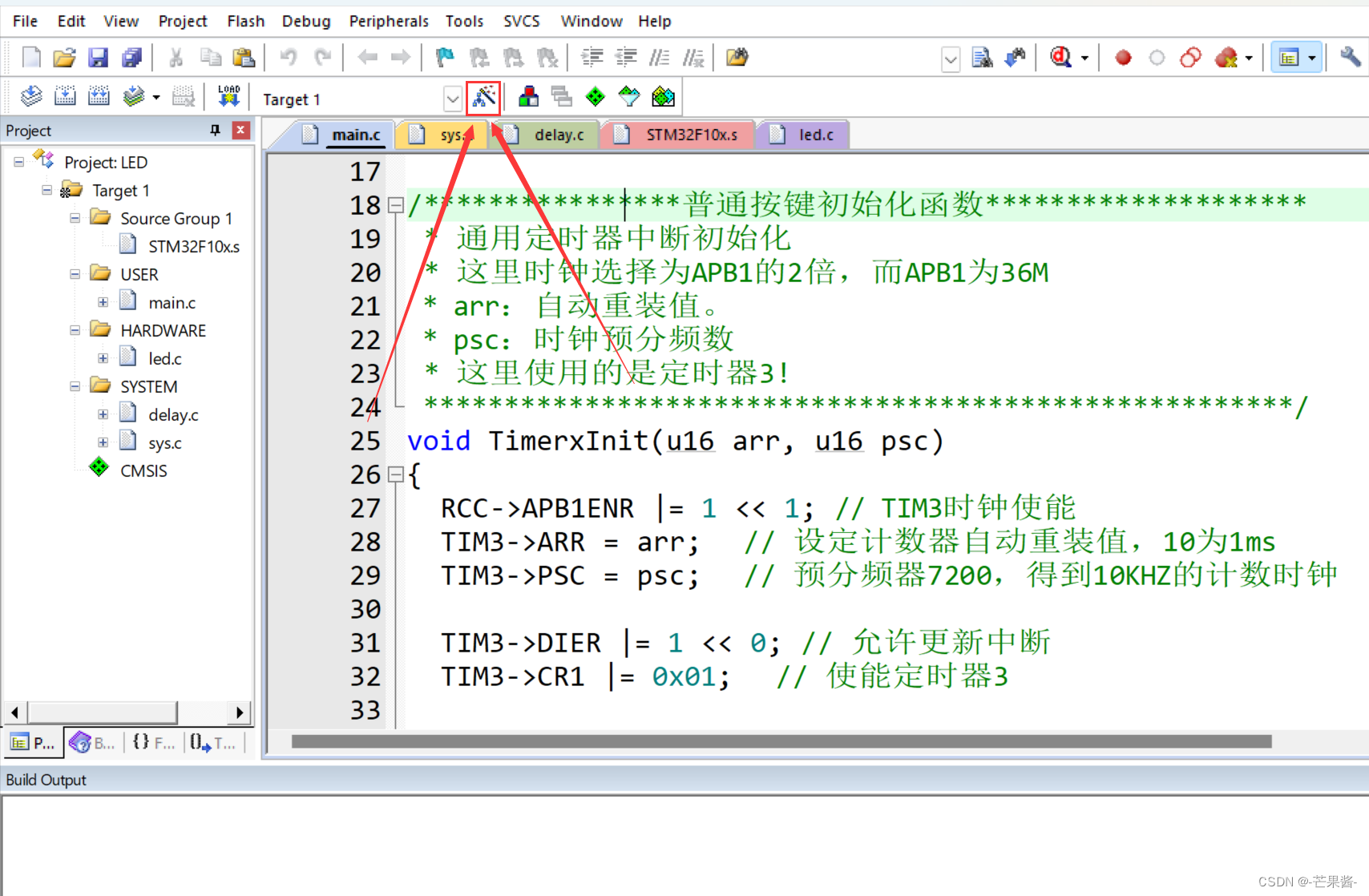Click the Configuration wrench icon
This screenshot has width=1369, height=896.
(1351, 57)
